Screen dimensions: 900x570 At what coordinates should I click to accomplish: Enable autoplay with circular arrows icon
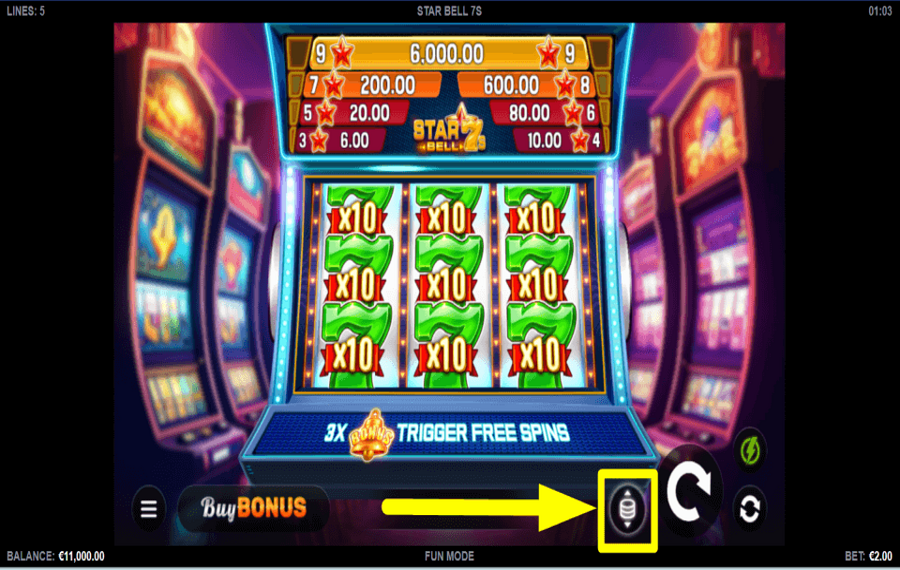(749, 509)
